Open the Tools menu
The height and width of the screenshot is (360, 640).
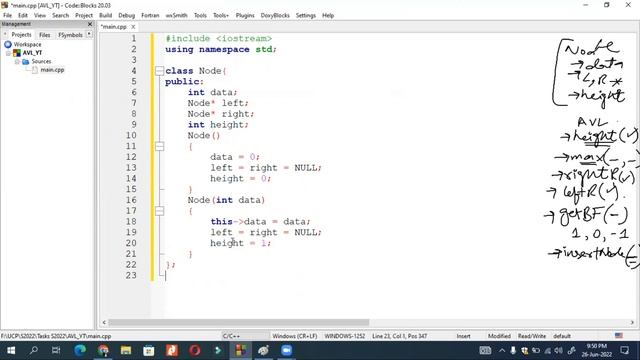pos(200,15)
